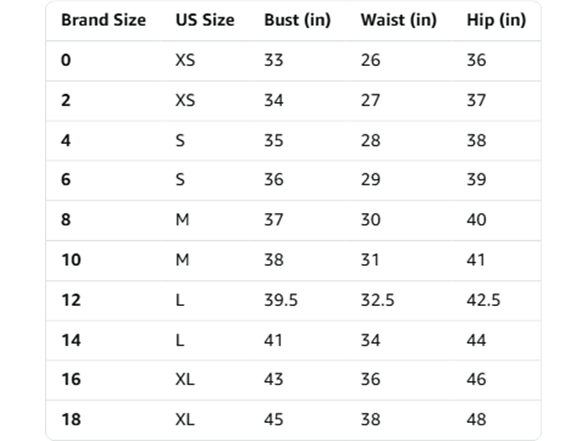Click the Waist (in) column header
Viewport: 588px width, 441px height.
(399, 20)
